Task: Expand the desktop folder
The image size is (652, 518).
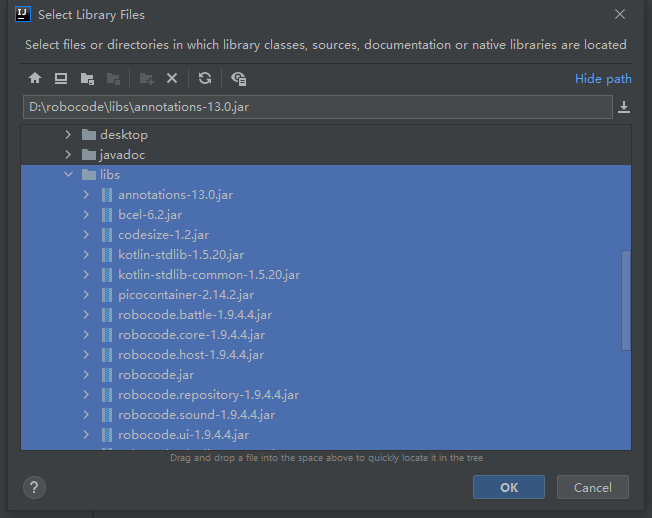Action: pyautogui.click(x=68, y=135)
